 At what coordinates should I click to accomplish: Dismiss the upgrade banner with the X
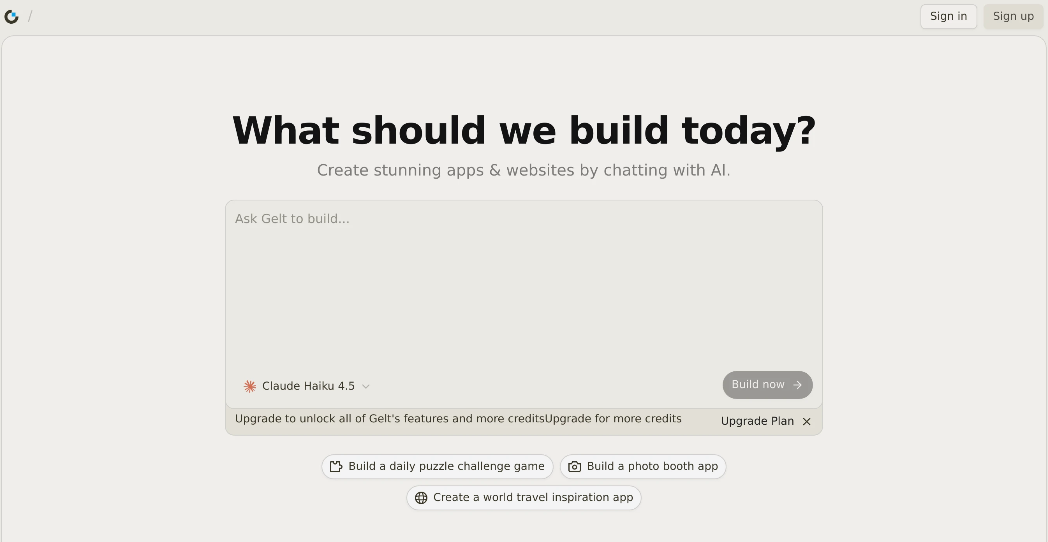click(x=807, y=421)
